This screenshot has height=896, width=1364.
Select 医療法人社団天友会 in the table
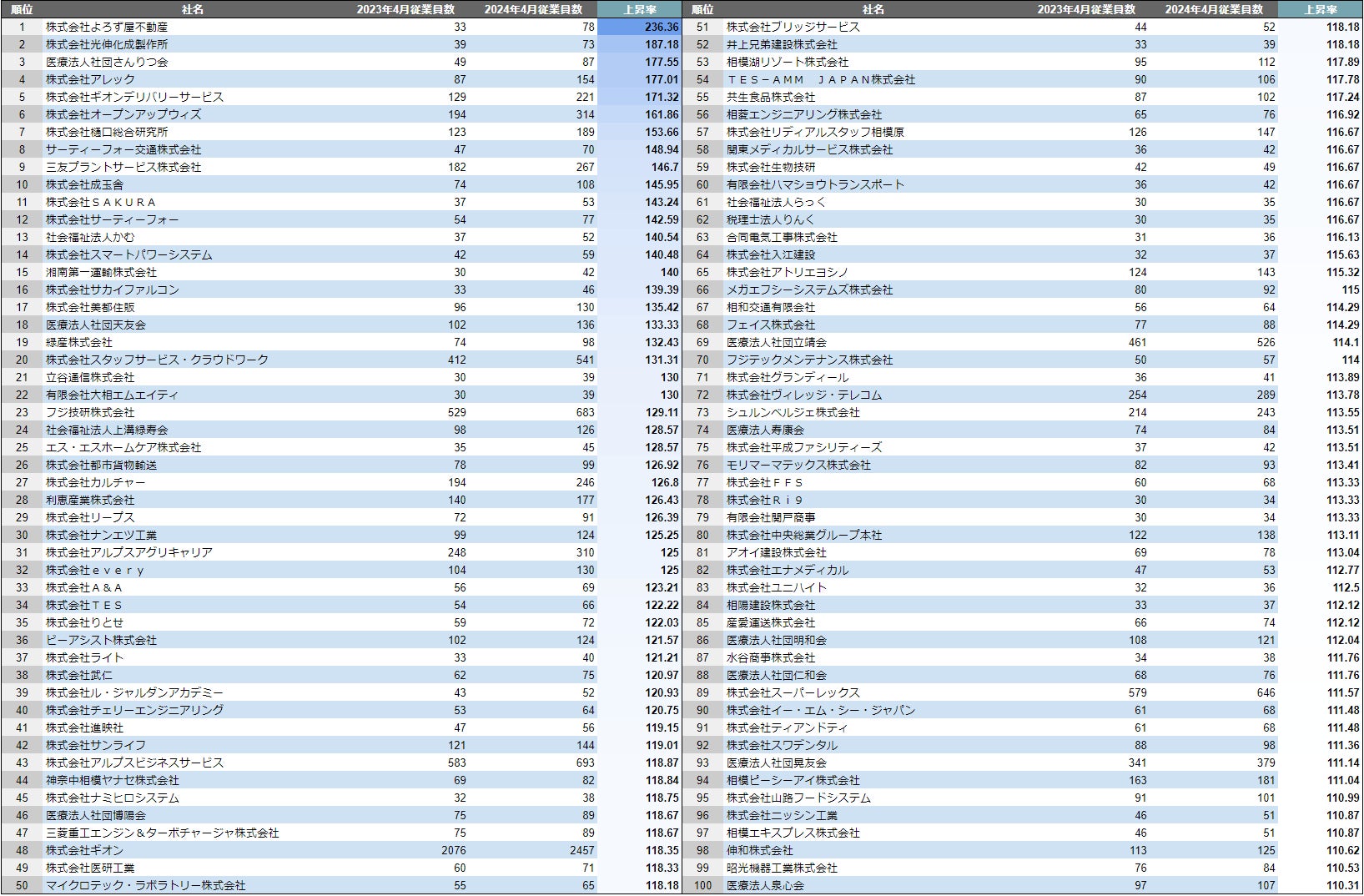[96, 325]
